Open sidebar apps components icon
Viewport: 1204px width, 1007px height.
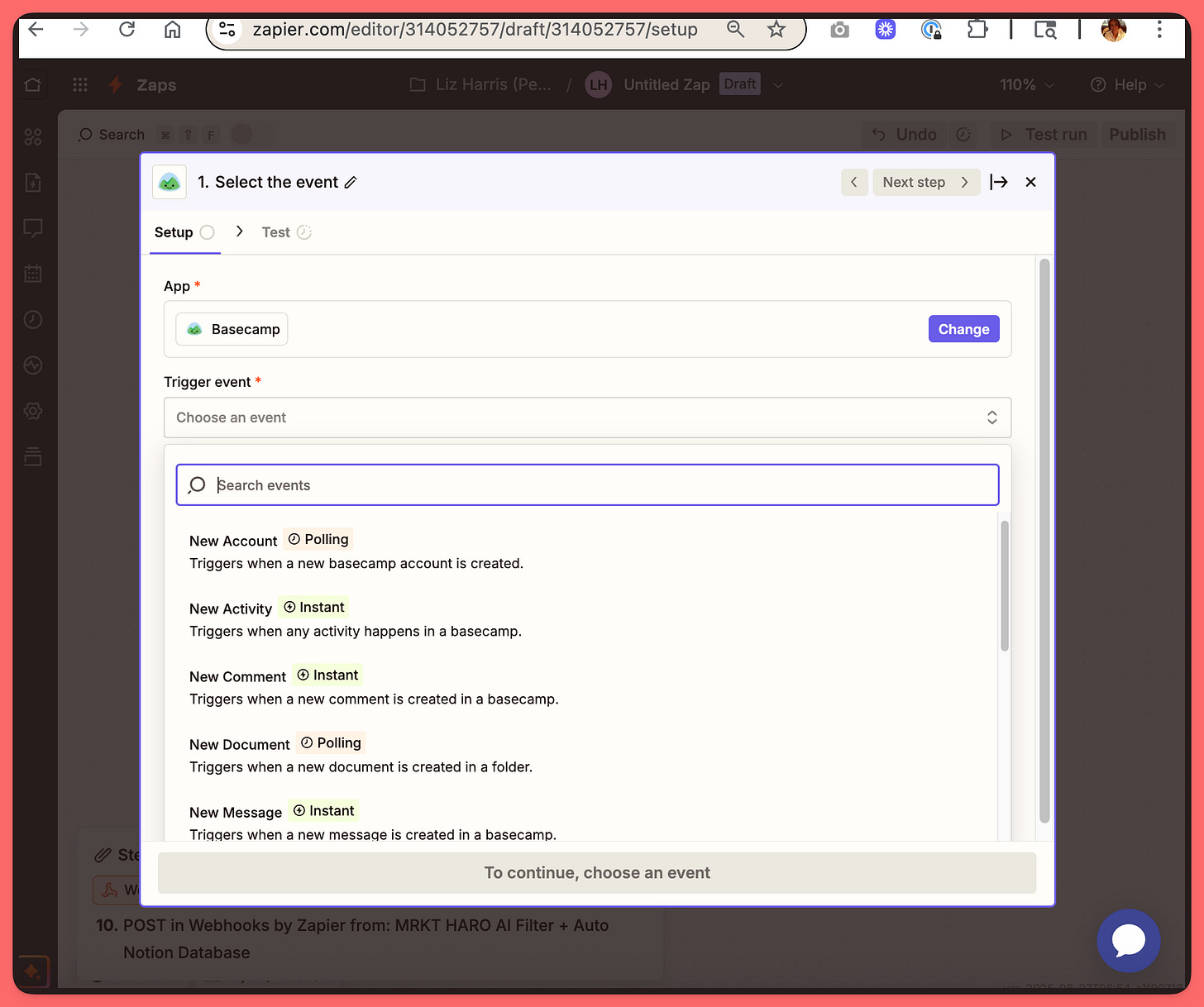33,137
